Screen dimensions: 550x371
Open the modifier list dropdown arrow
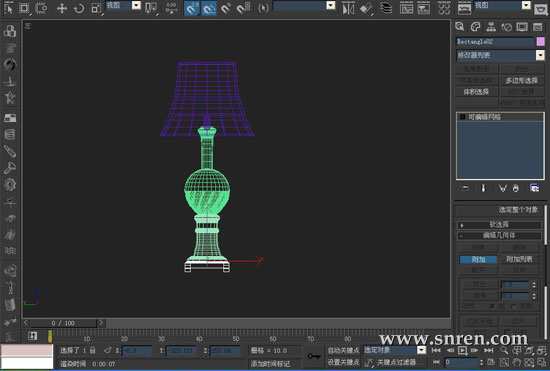[x=540, y=55]
